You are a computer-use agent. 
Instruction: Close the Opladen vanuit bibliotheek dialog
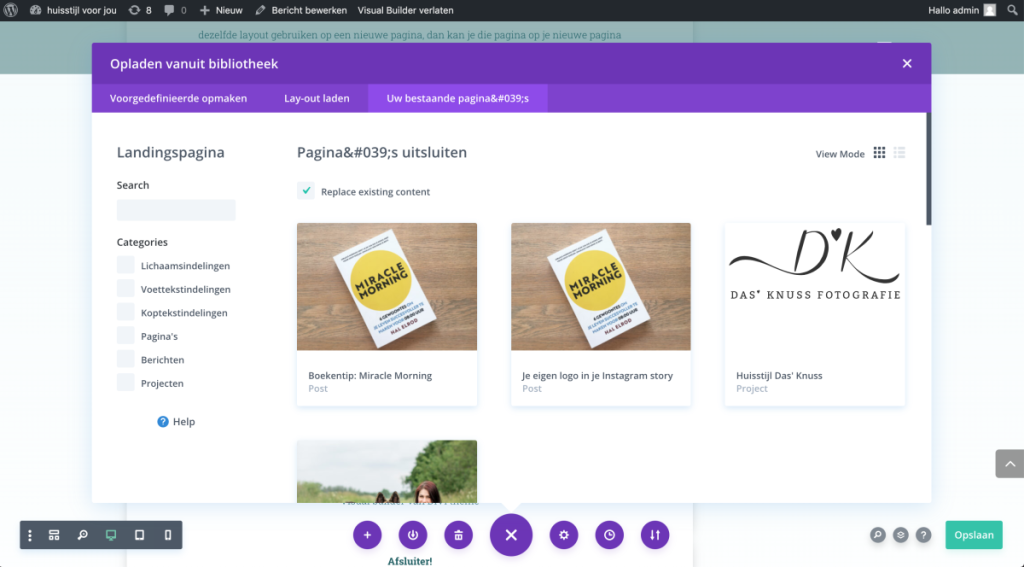coord(906,63)
